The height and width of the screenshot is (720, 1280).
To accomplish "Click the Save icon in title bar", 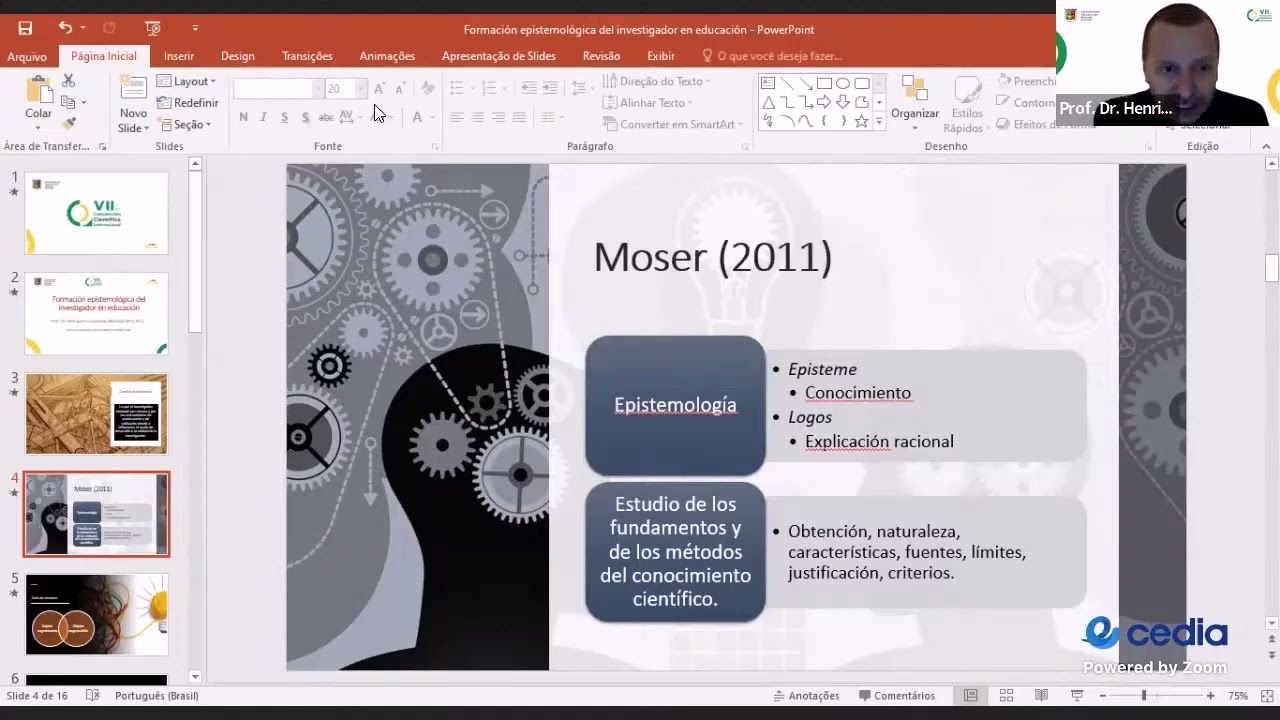I will [25, 29].
